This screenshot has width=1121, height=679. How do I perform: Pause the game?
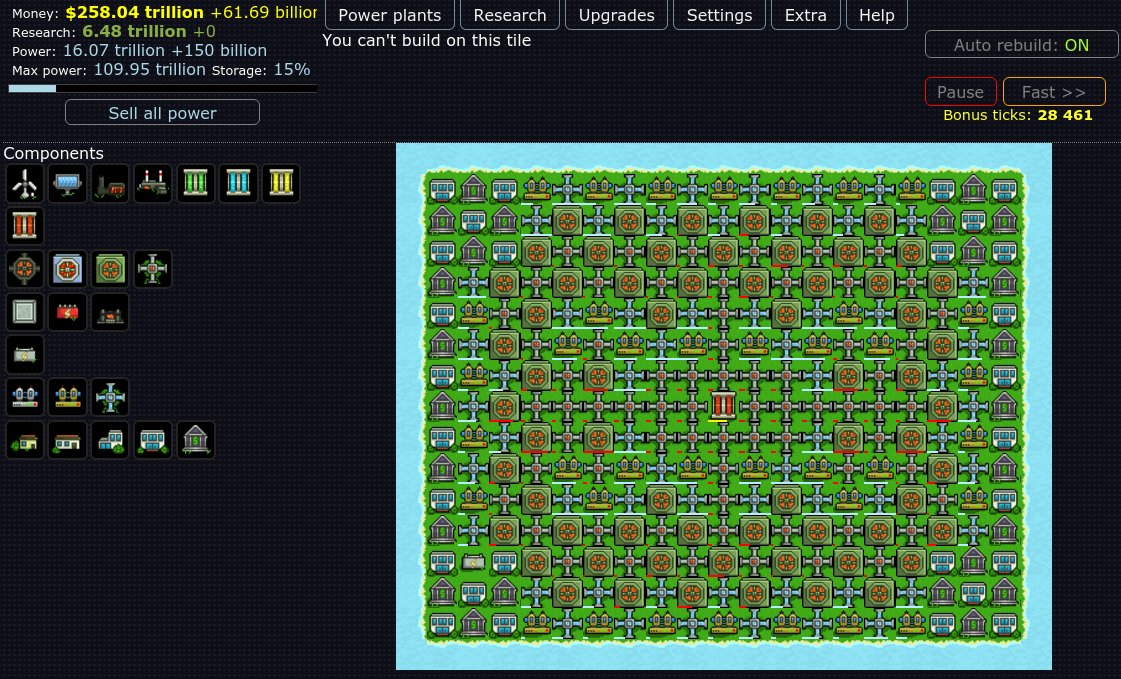pos(960,92)
